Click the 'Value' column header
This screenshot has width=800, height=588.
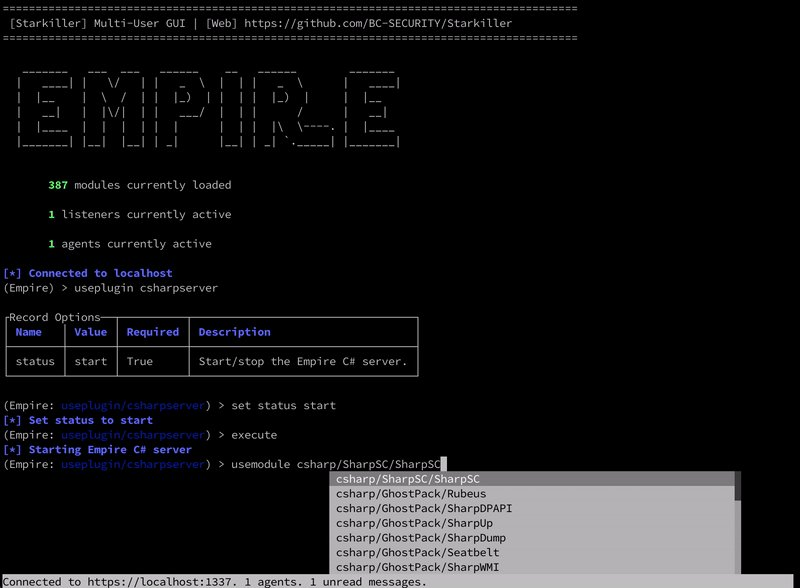pos(91,332)
